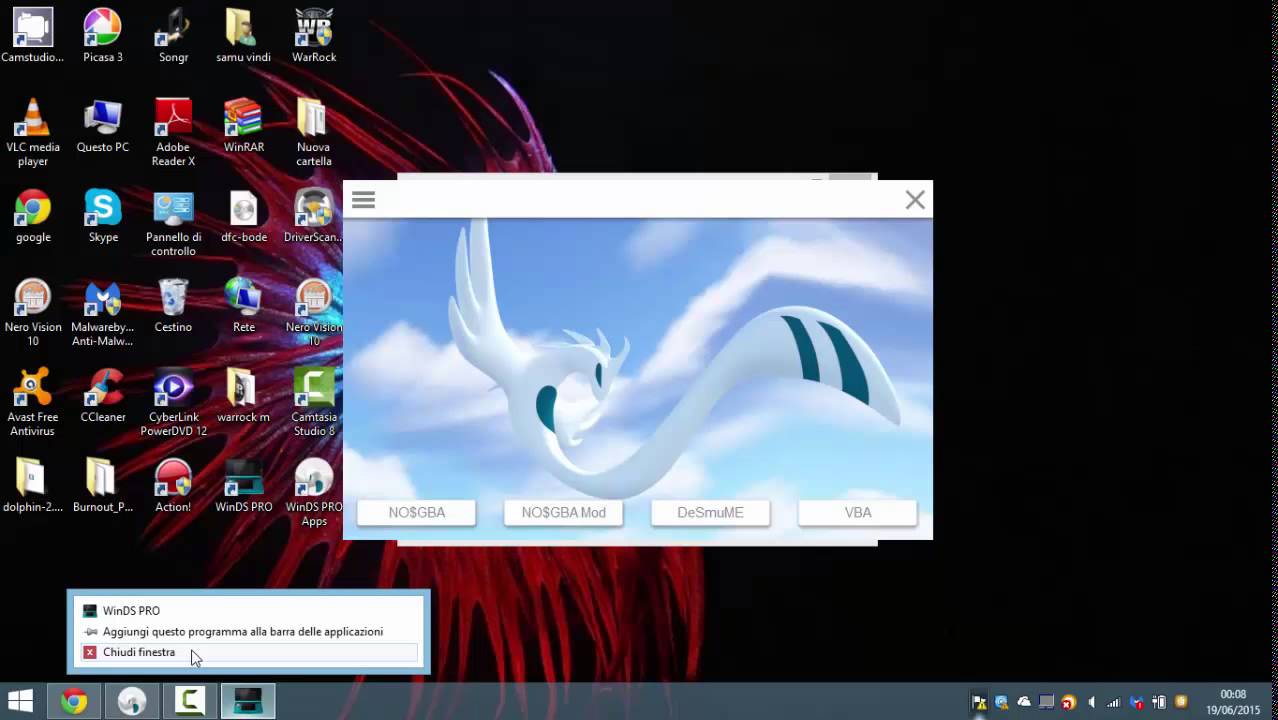Select WinDS PRO in the jump list
Image resolution: width=1278 pixels, height=720 pixels.
[x=247, y=611]
